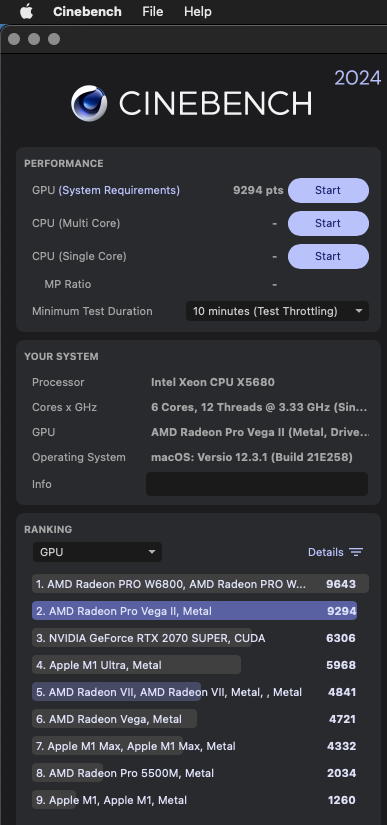
Task: Expand the GPU ranking category dropdown
Action: [97, 552]
